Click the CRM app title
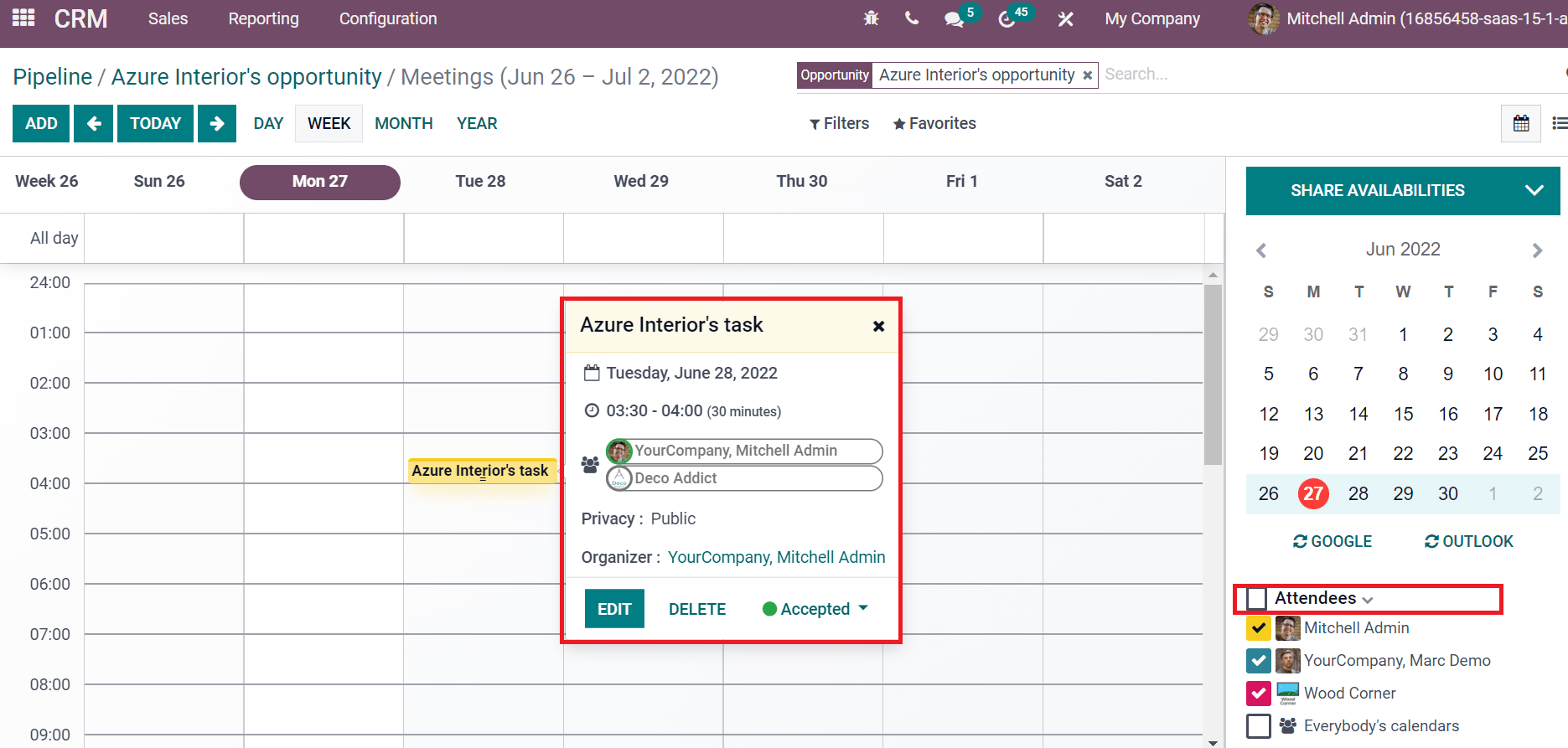Screen dimensions: 1568x748 pyautogui.click(x=80, y=18)
